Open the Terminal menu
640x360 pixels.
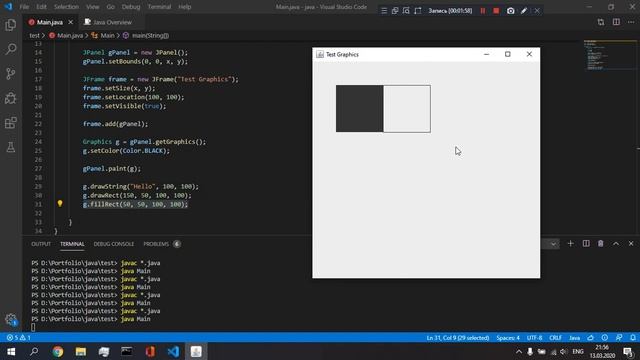coord(159,7)
